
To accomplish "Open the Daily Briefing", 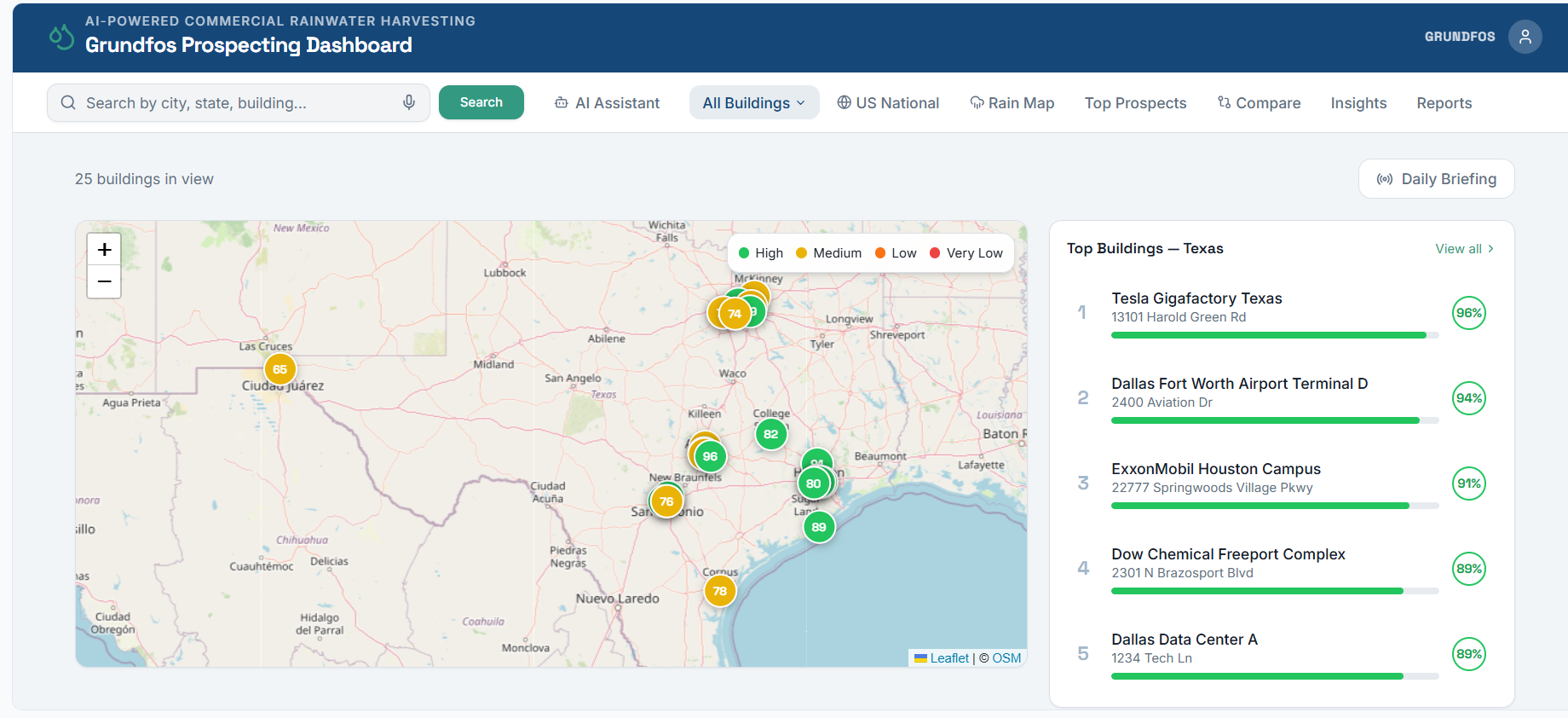I will pos(1436,179).
